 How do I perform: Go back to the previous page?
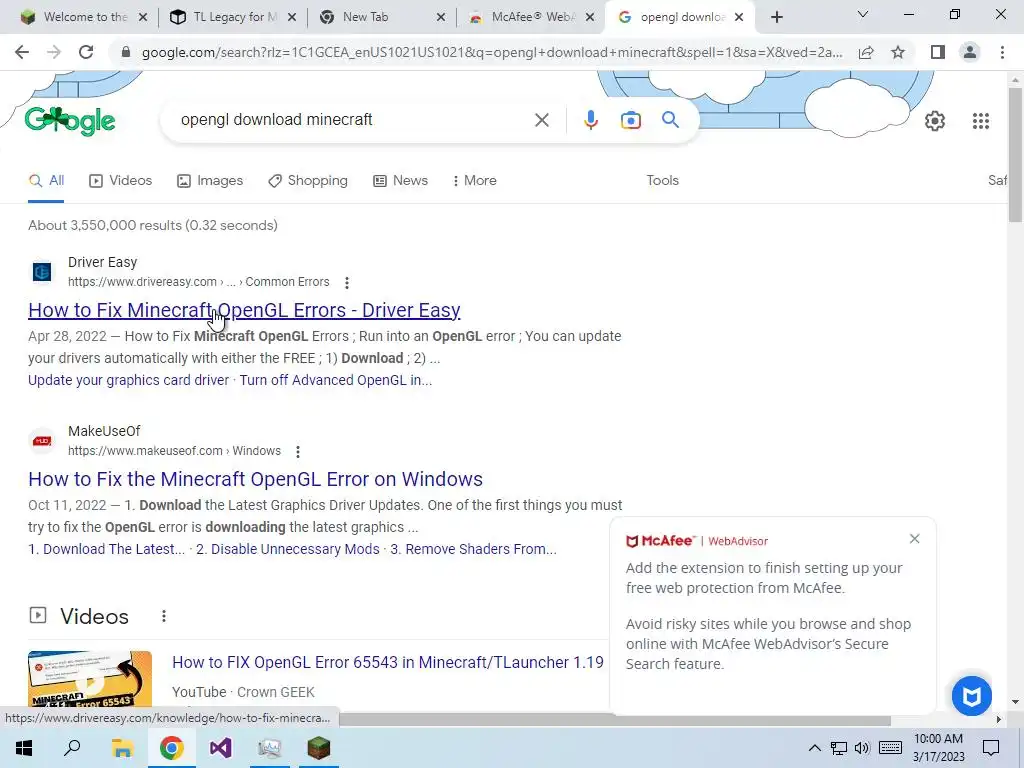click(x=22, y=52)
